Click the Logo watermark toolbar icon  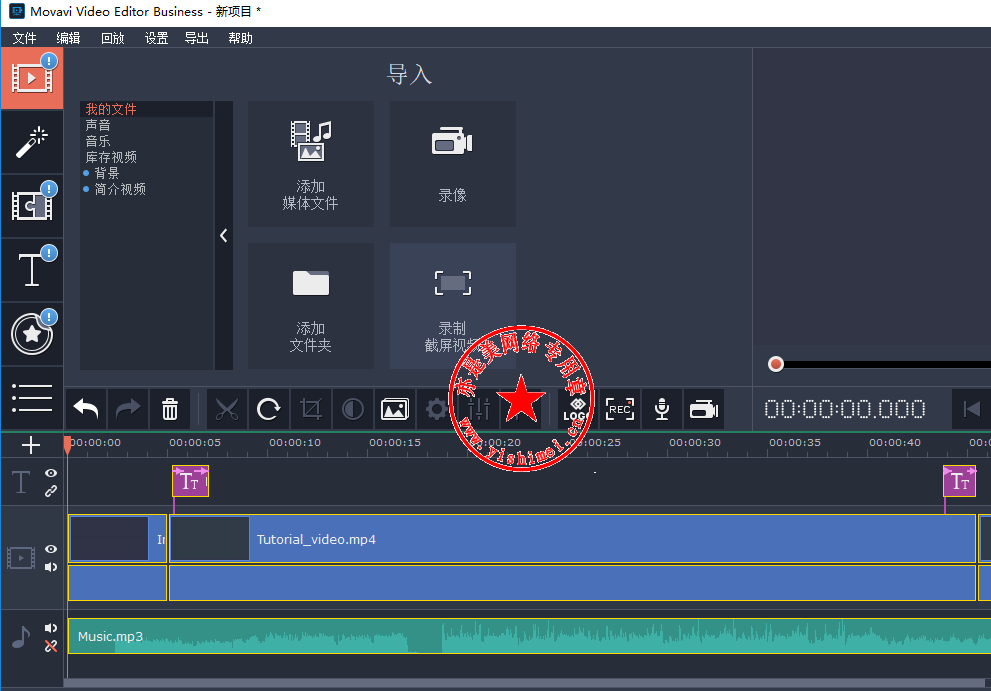tap(576, 410)
